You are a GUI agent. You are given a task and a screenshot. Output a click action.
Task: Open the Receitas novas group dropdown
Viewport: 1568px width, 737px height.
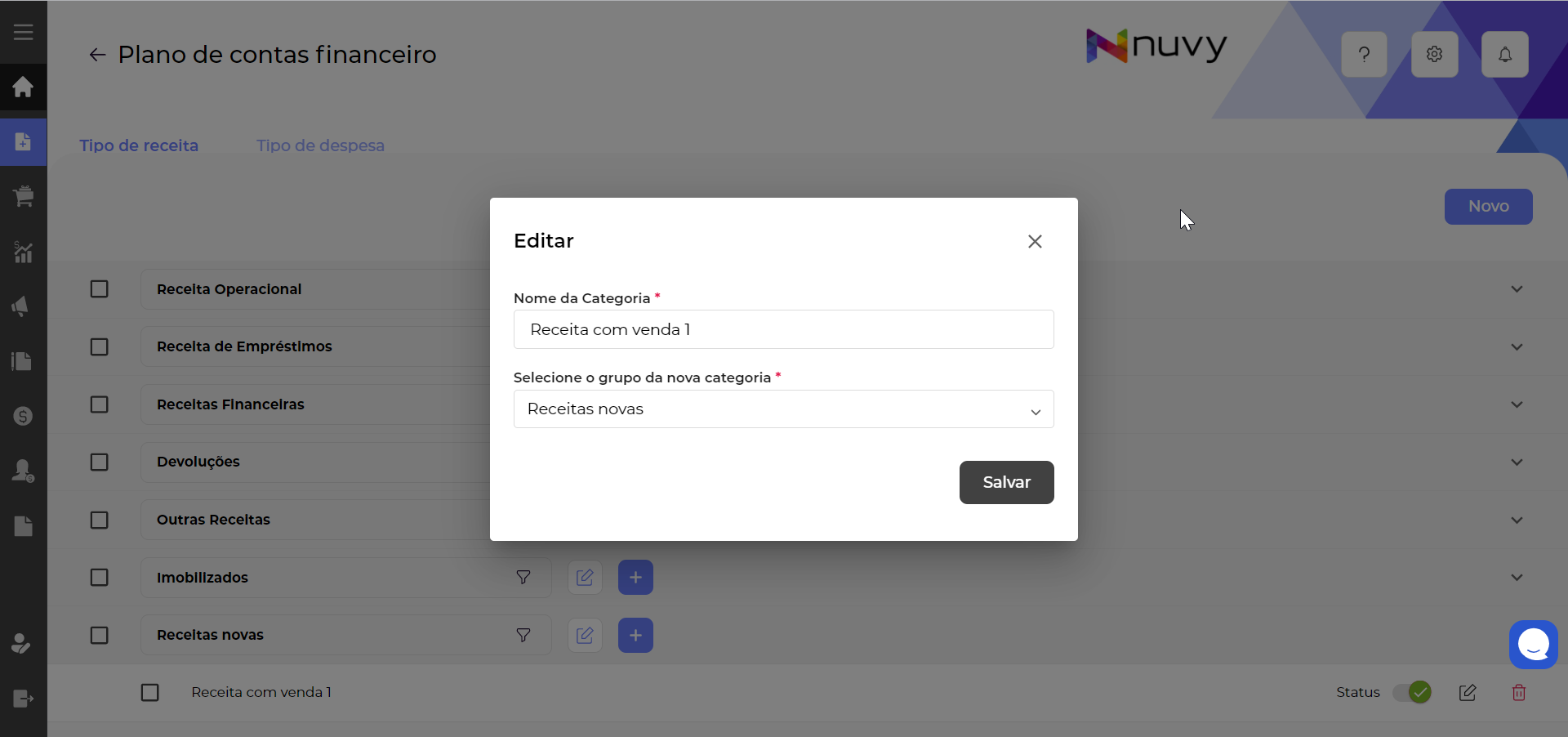tap(1035, 409)
